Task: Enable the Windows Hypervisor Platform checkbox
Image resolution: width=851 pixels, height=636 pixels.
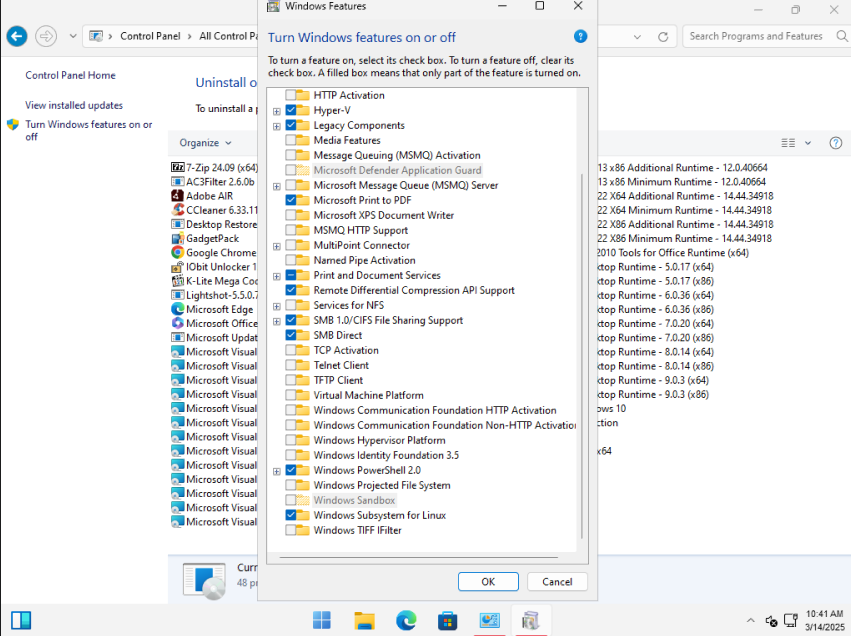Action: point(291,440)
